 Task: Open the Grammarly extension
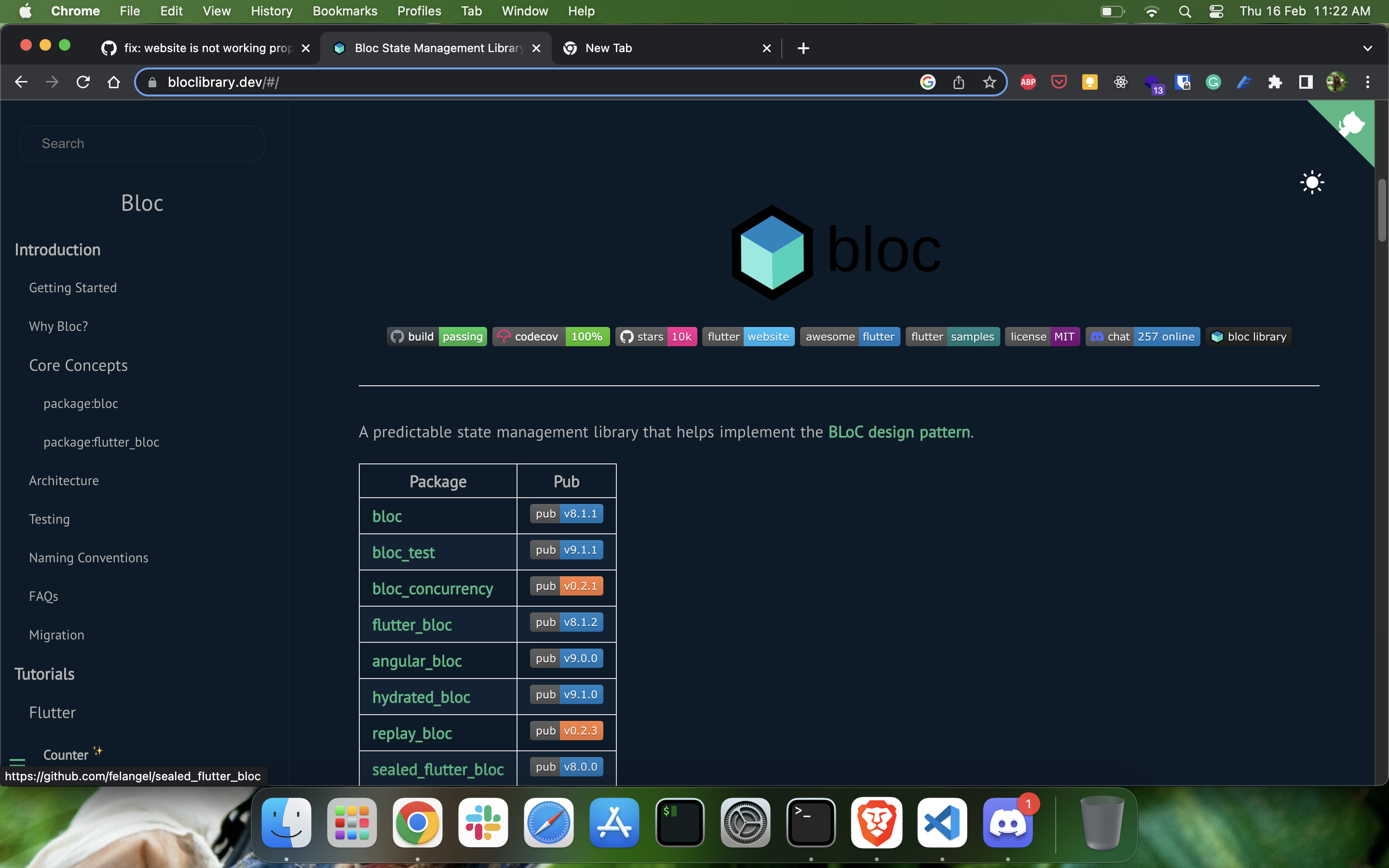coord(1213,82)
